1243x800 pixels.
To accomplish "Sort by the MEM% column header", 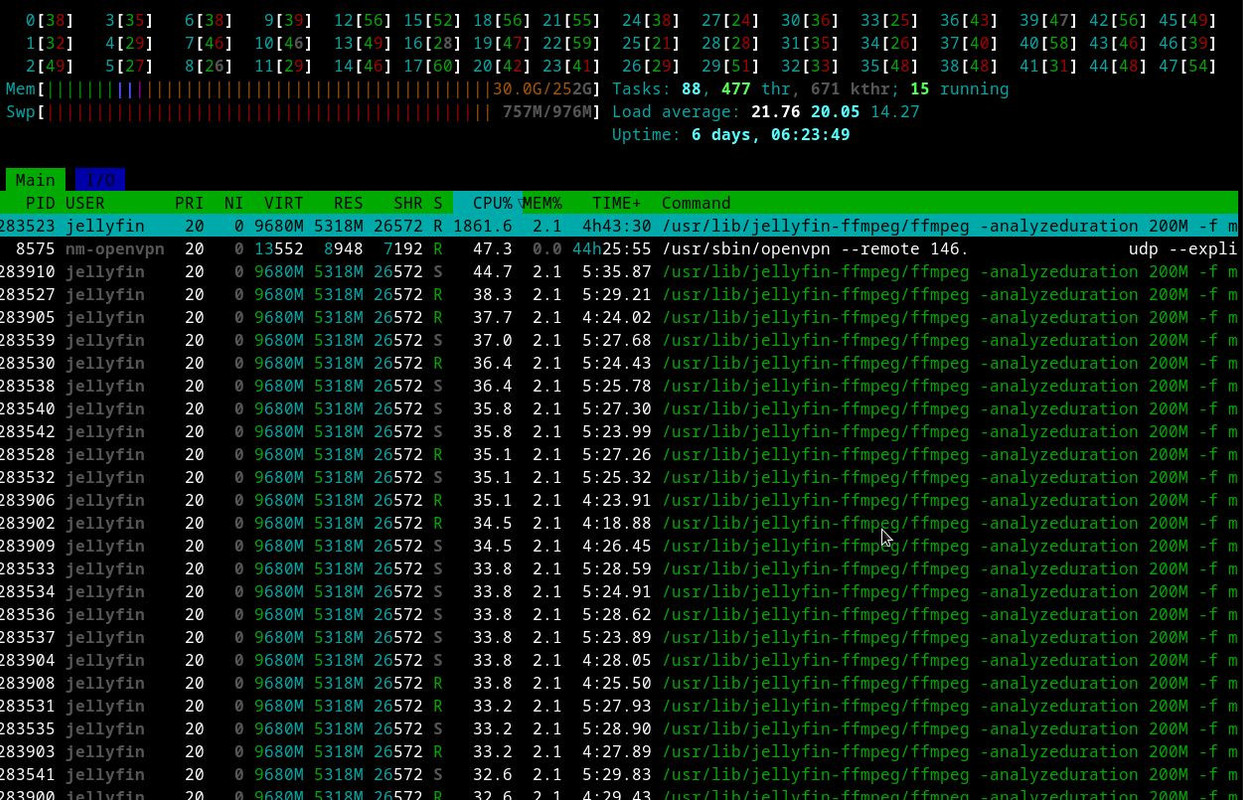I will point(542,203).
